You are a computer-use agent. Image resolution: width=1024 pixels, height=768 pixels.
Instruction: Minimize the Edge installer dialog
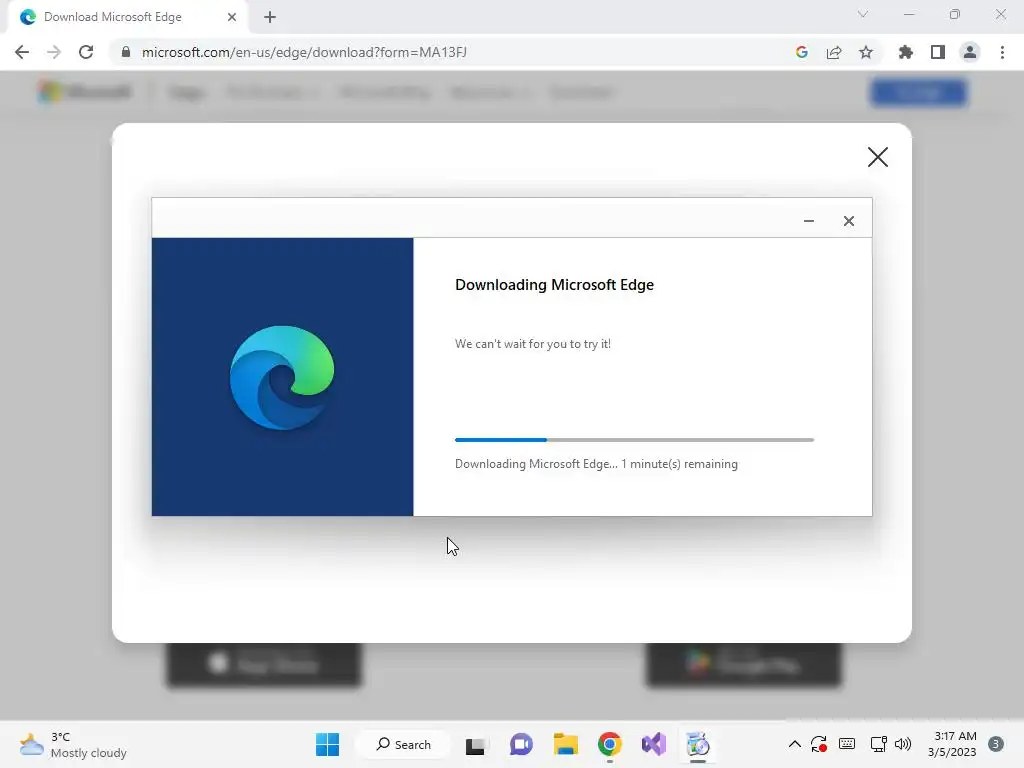tap(808, 221)
